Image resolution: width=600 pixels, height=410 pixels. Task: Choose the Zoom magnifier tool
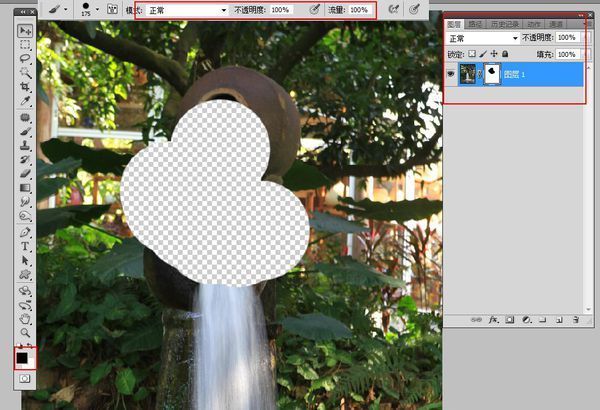25,333
